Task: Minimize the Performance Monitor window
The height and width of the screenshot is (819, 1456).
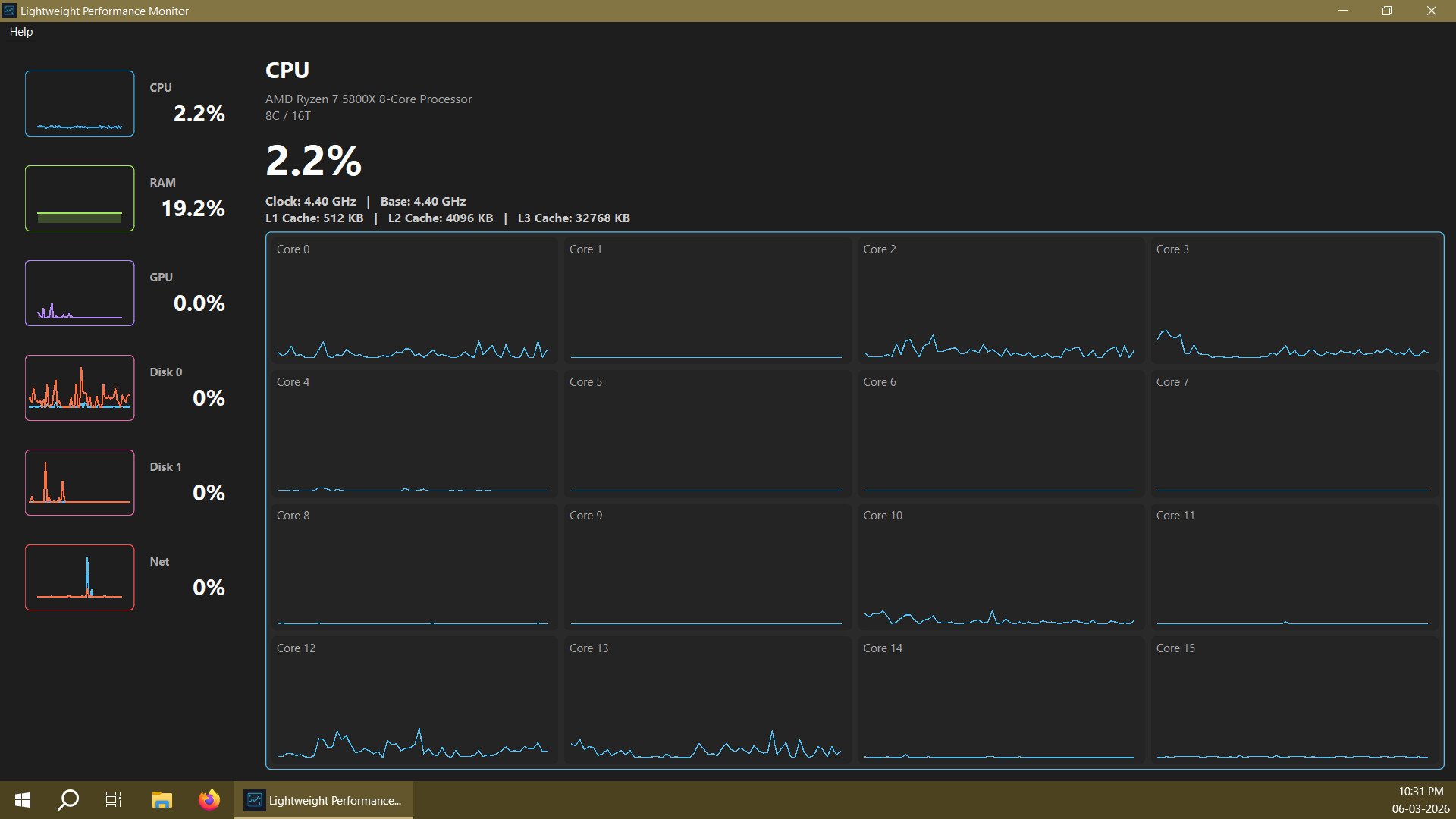Action: coord(1343,11)
